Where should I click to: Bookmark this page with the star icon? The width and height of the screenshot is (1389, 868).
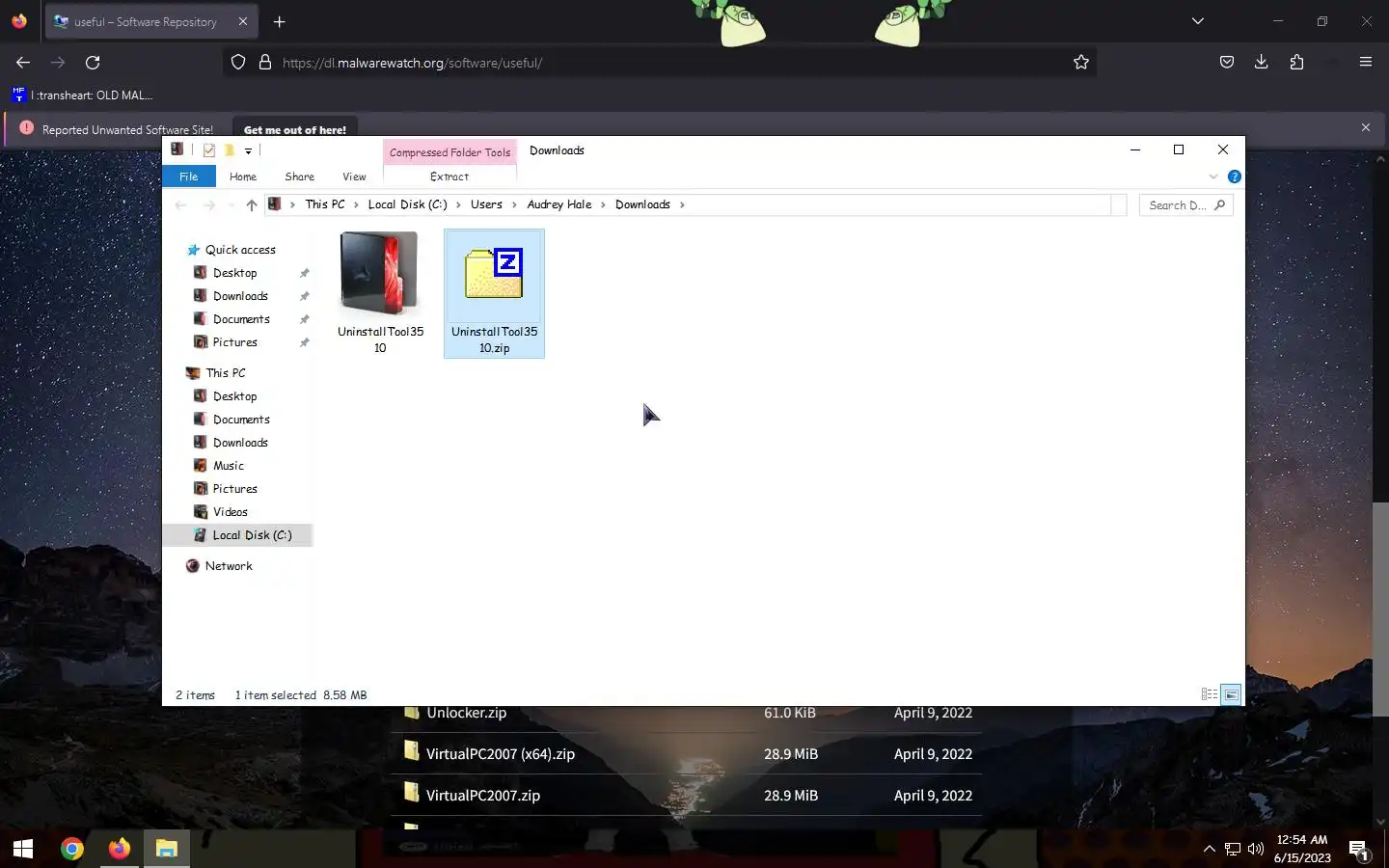click(1081, 62)
